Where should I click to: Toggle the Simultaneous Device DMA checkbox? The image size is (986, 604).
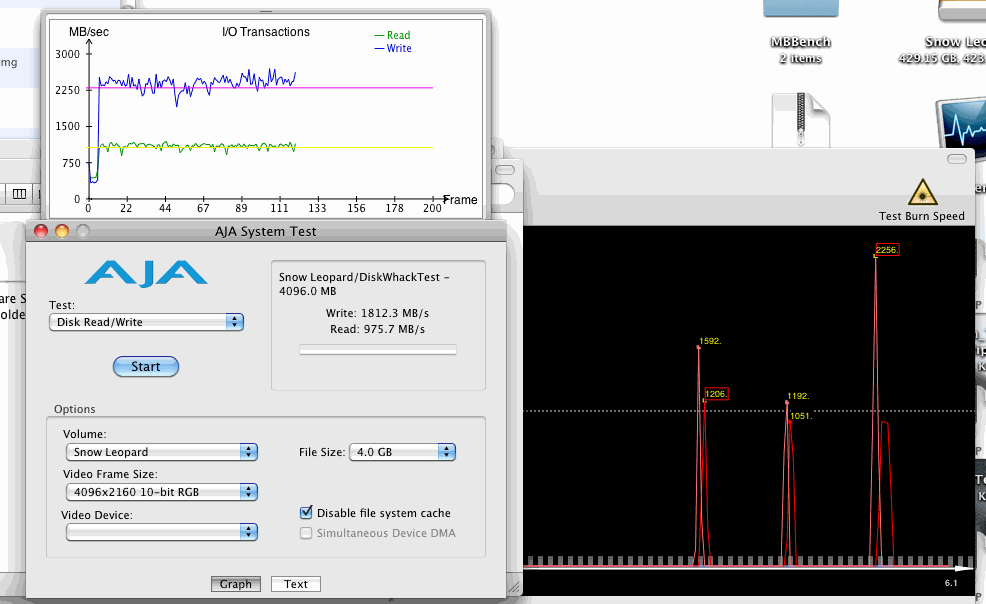coord(306,533)
